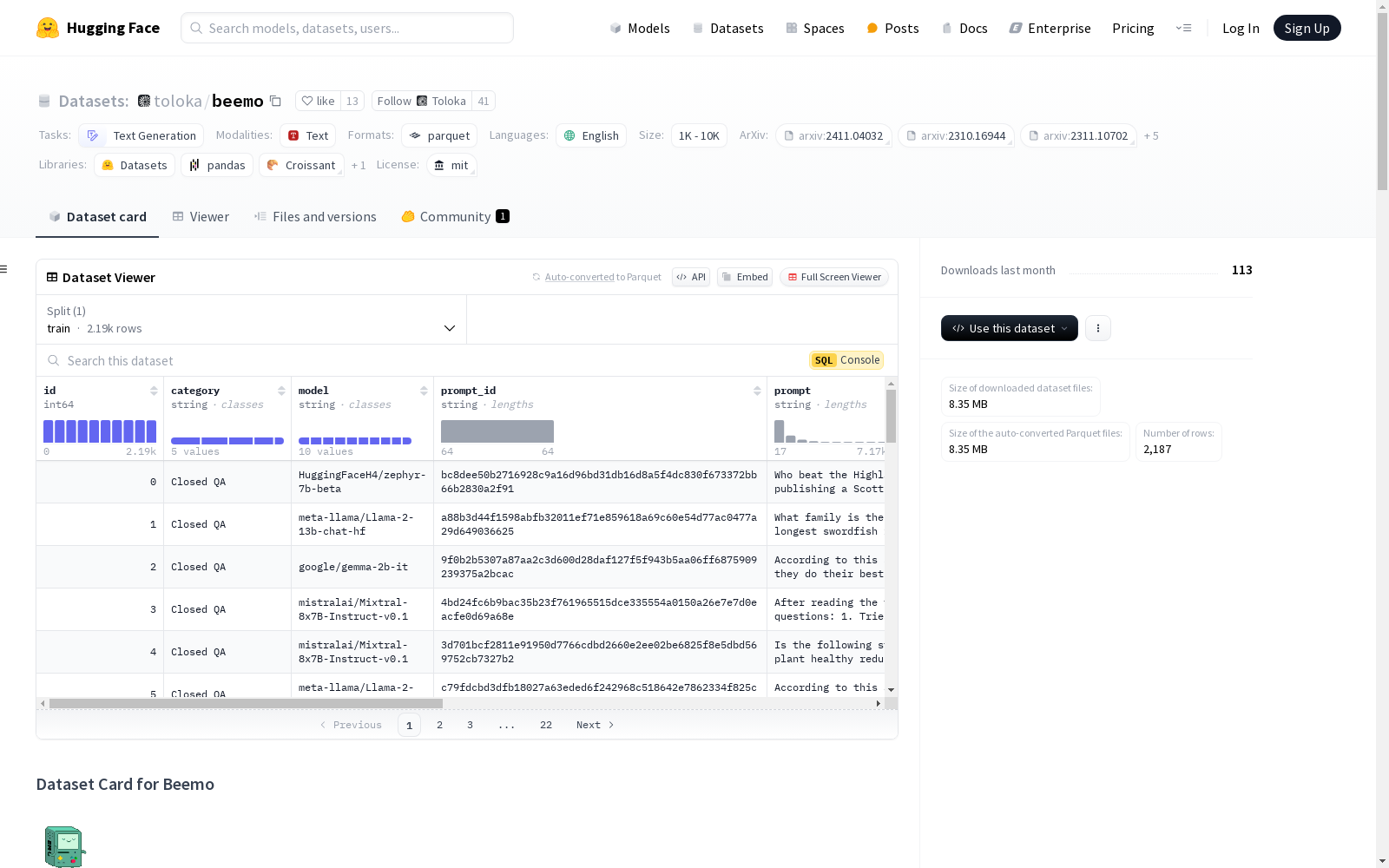Show the +5 more arXiv tags
This screenshot has height=868, width=1389.
(1151, 136)
